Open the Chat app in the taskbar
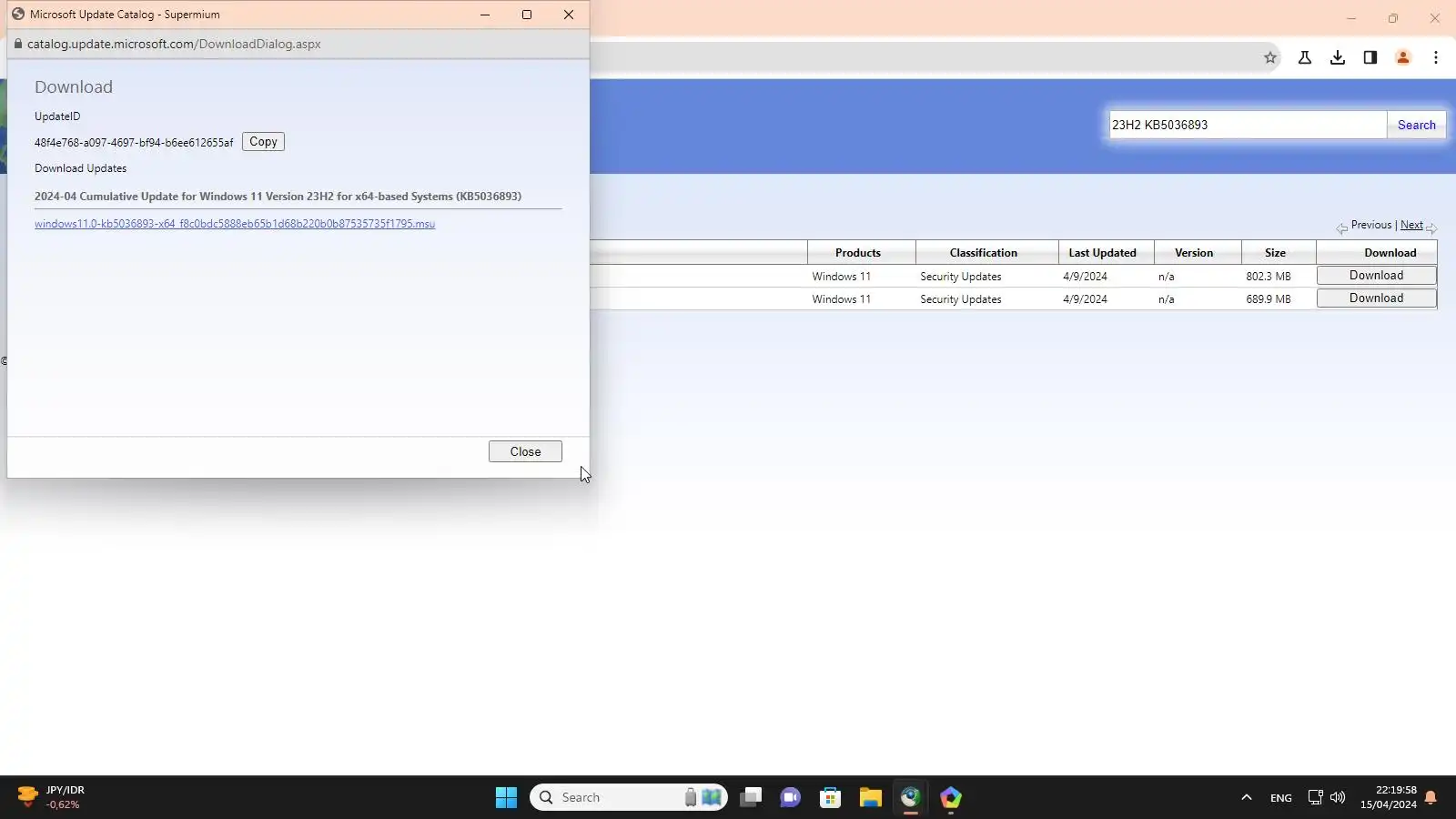Viewport: 1456px width, 819px height. 790,797
